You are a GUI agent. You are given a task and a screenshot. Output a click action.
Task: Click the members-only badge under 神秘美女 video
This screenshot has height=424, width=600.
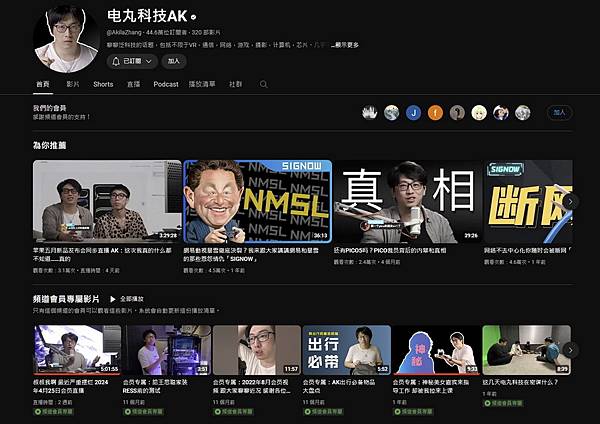(x=413, y=412)
